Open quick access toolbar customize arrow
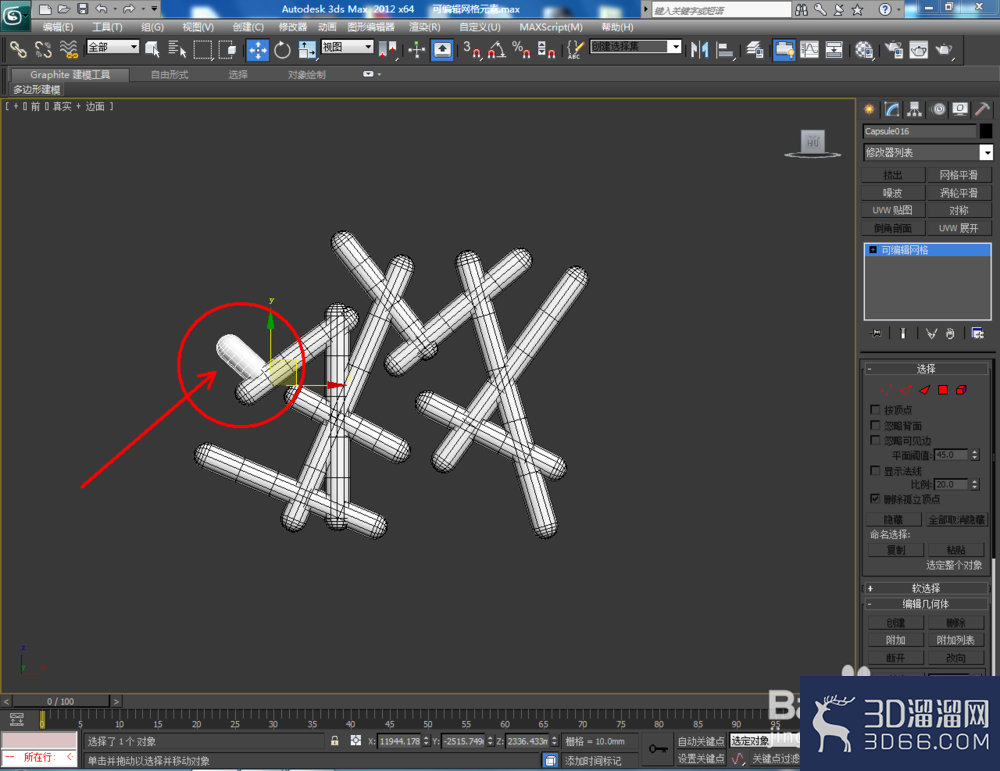The width and height of the screenshot is (1000, 771). [x=154, y=9]
